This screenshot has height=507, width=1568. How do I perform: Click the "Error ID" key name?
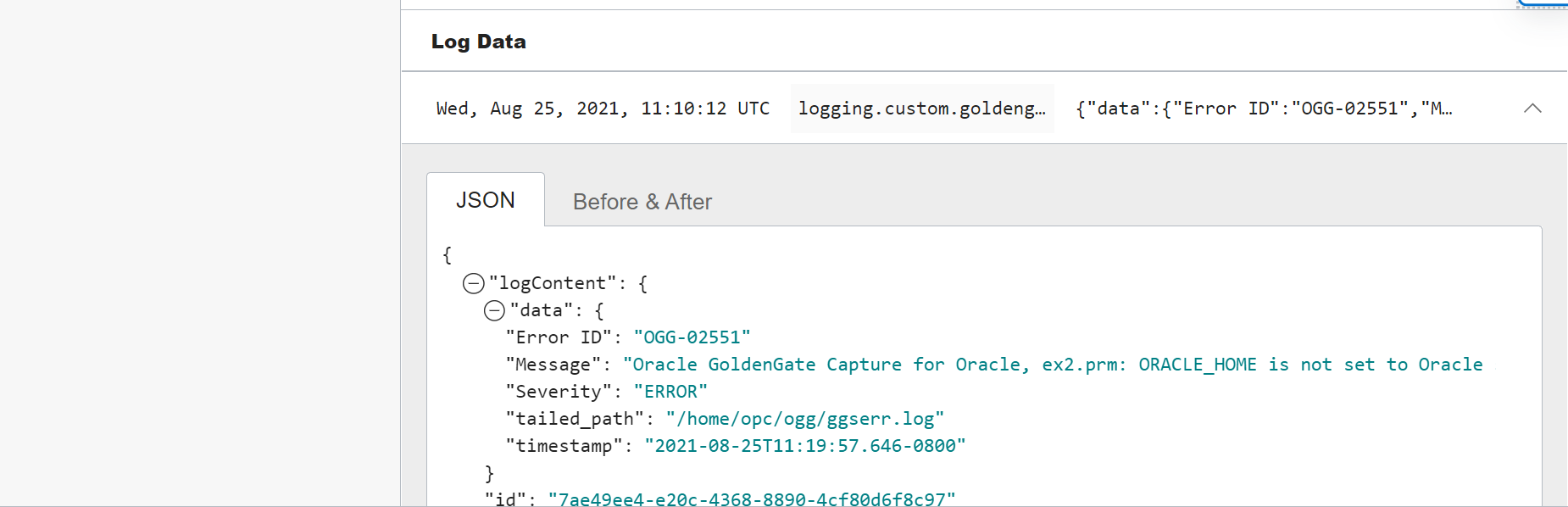click(x=559, y=337)
